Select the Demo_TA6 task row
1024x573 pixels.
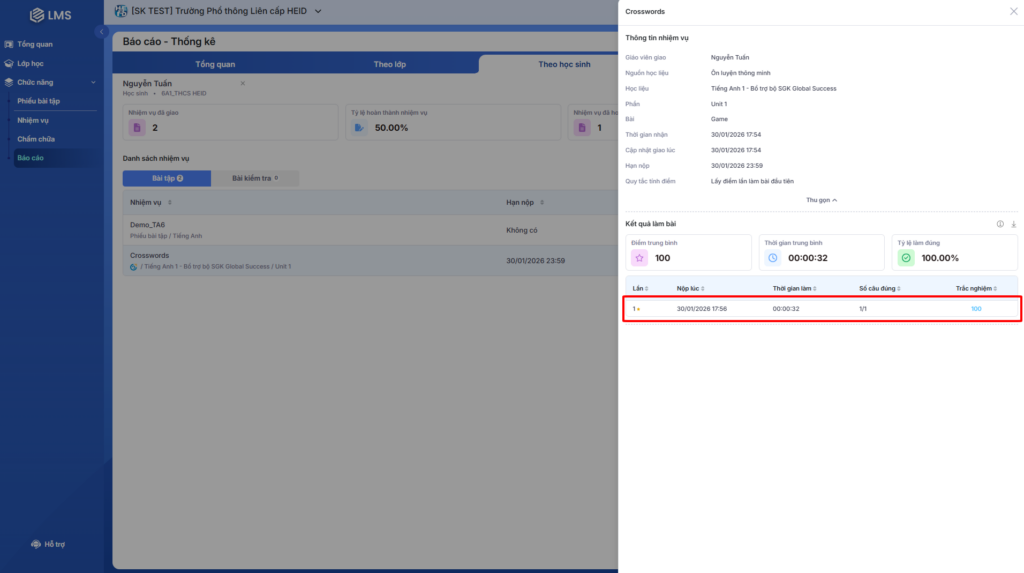point(312,230)
